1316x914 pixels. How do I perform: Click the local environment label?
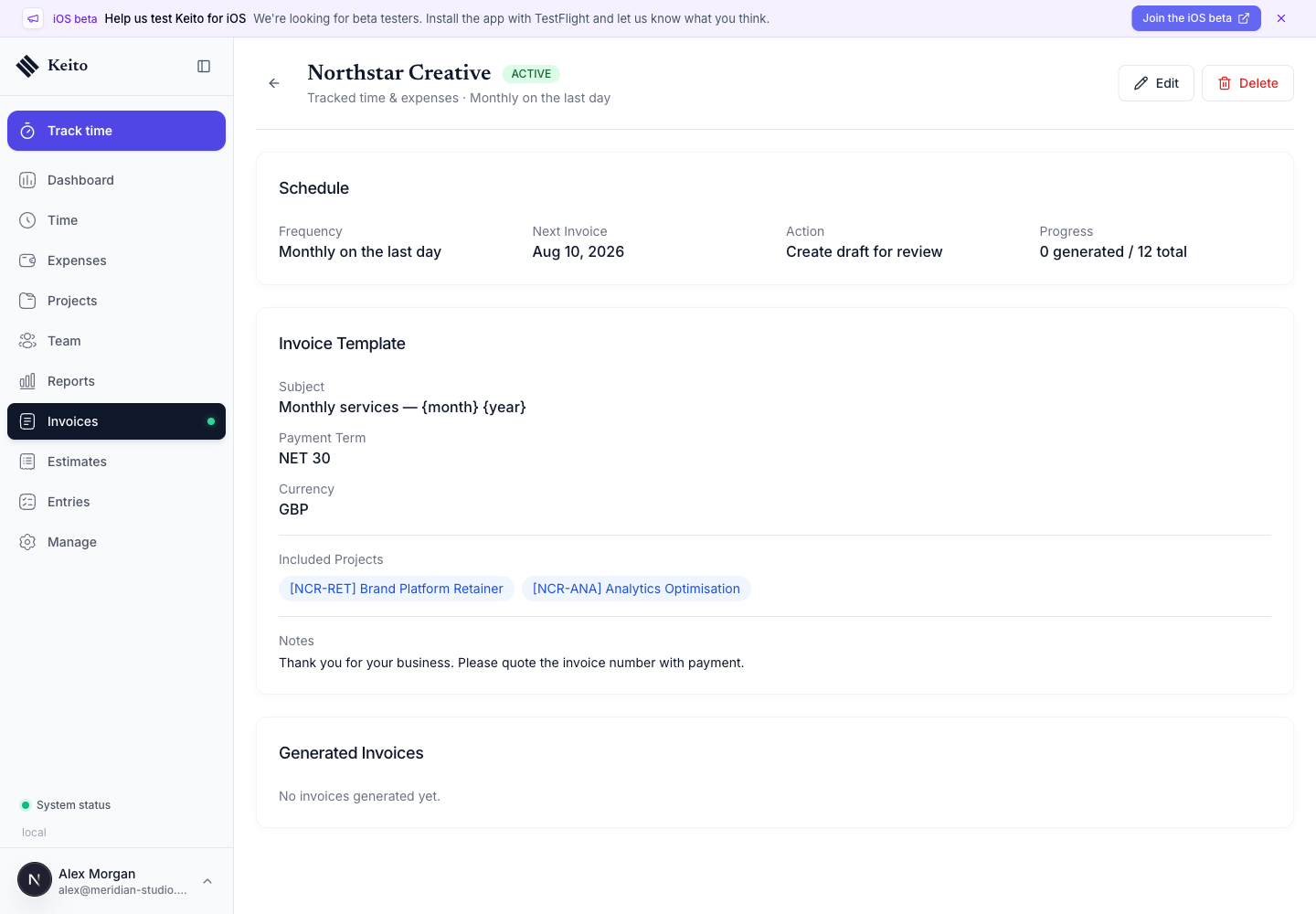[34, 833]
